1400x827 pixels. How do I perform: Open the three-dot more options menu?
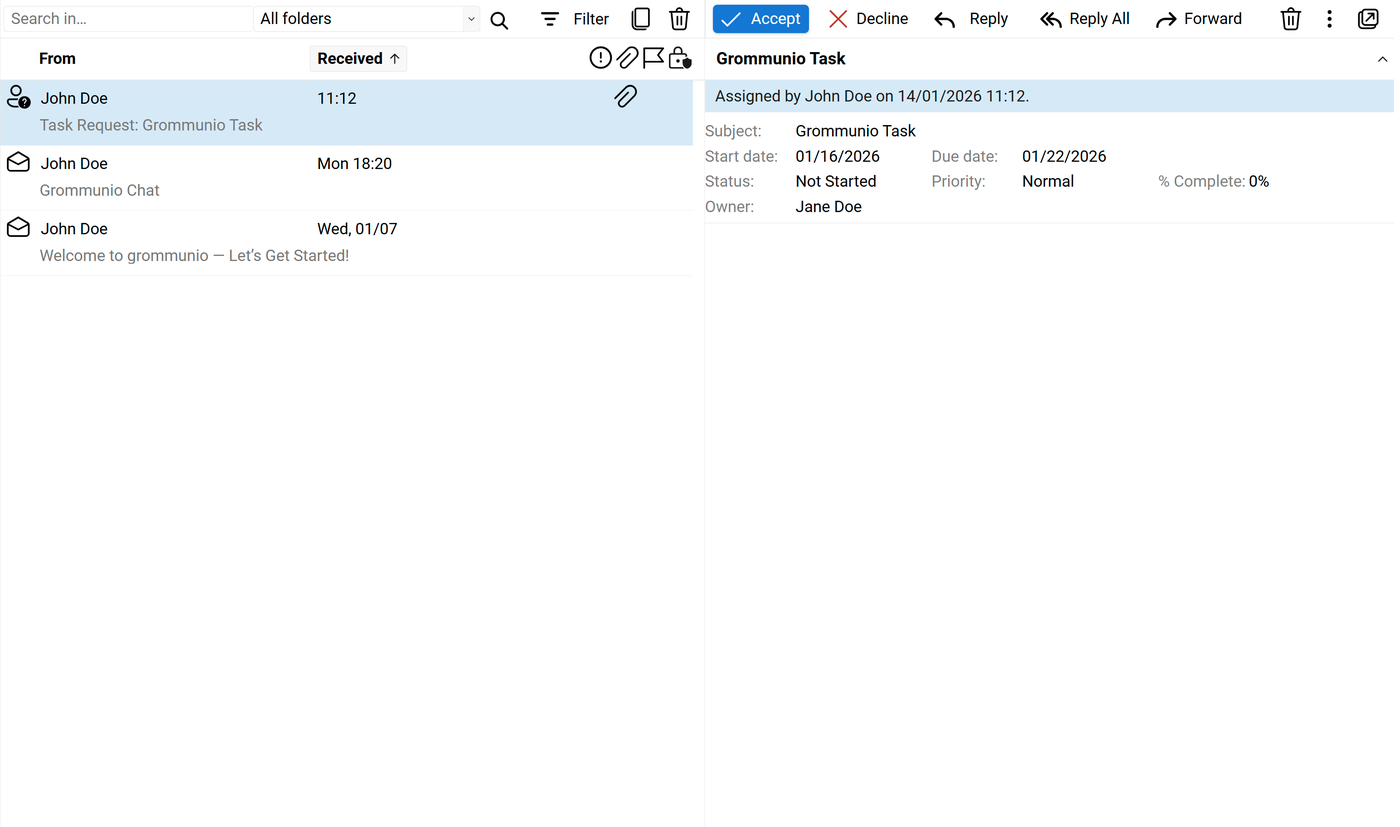[x=1329, y=19]
